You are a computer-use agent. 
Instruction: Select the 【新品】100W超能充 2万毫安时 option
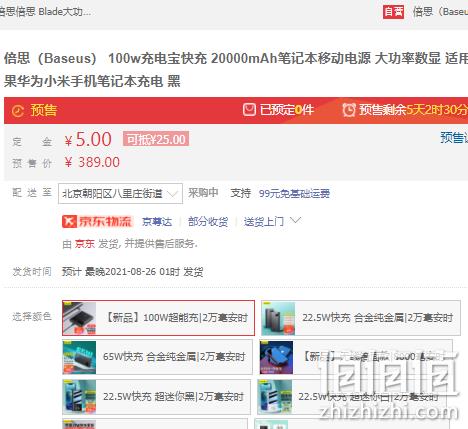coord(158,318)
